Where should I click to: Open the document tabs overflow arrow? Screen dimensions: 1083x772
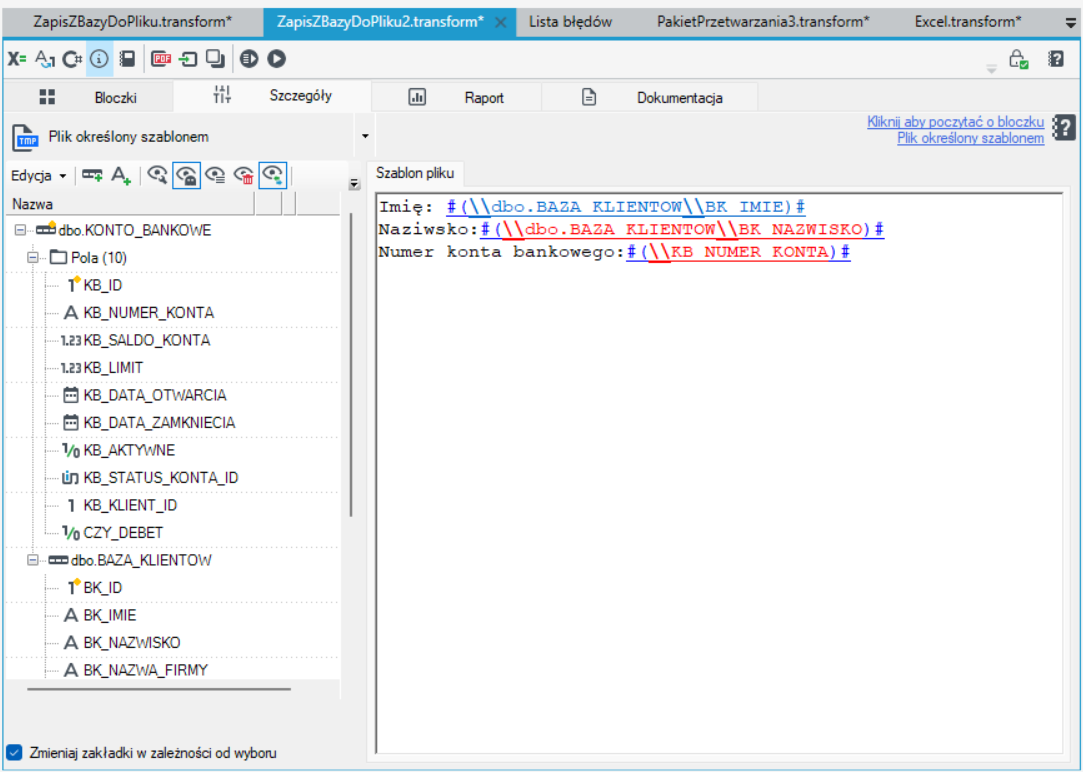coord(1070,22)
